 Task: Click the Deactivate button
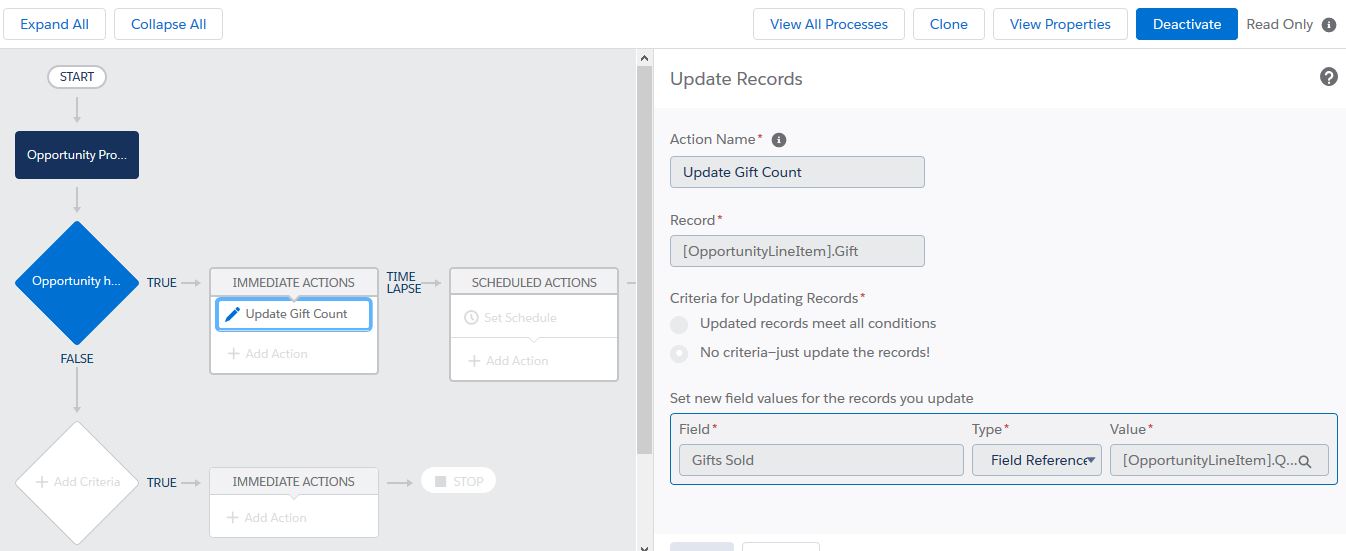tap(1186, 24)
